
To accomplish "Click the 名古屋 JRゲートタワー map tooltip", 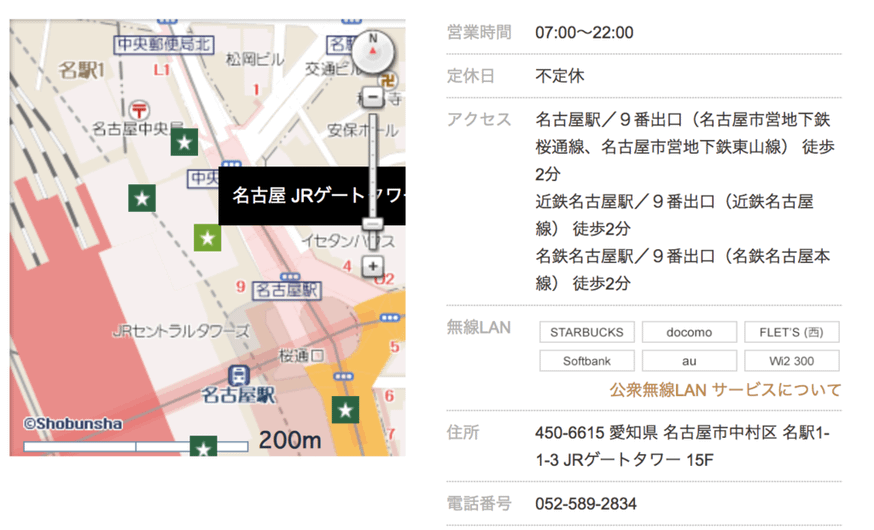I will pos(312,196).
